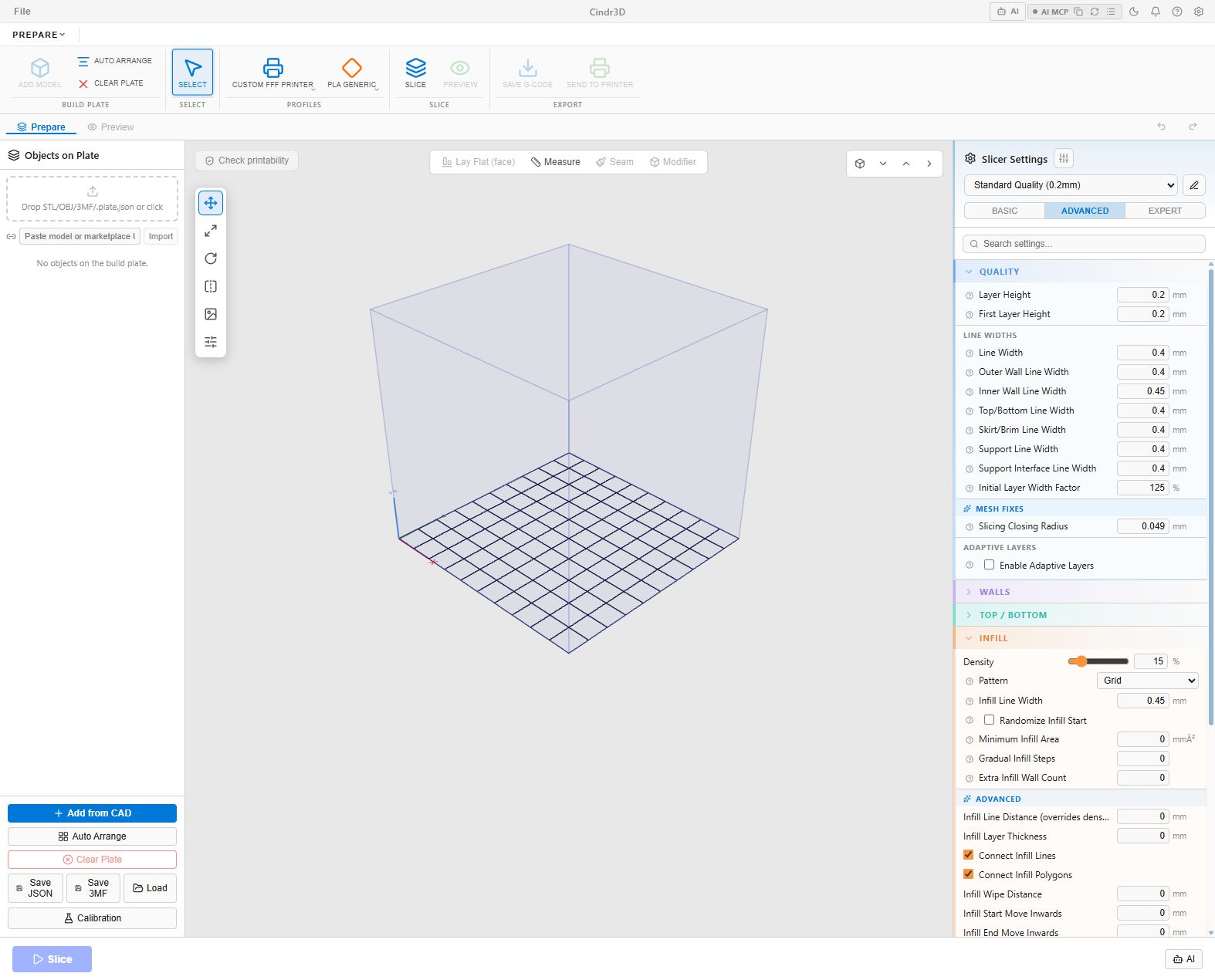Viewport: 1215px width, 980px height.
Task: Enable Adaptive Layers checkbox
Action: click(989, 565)
